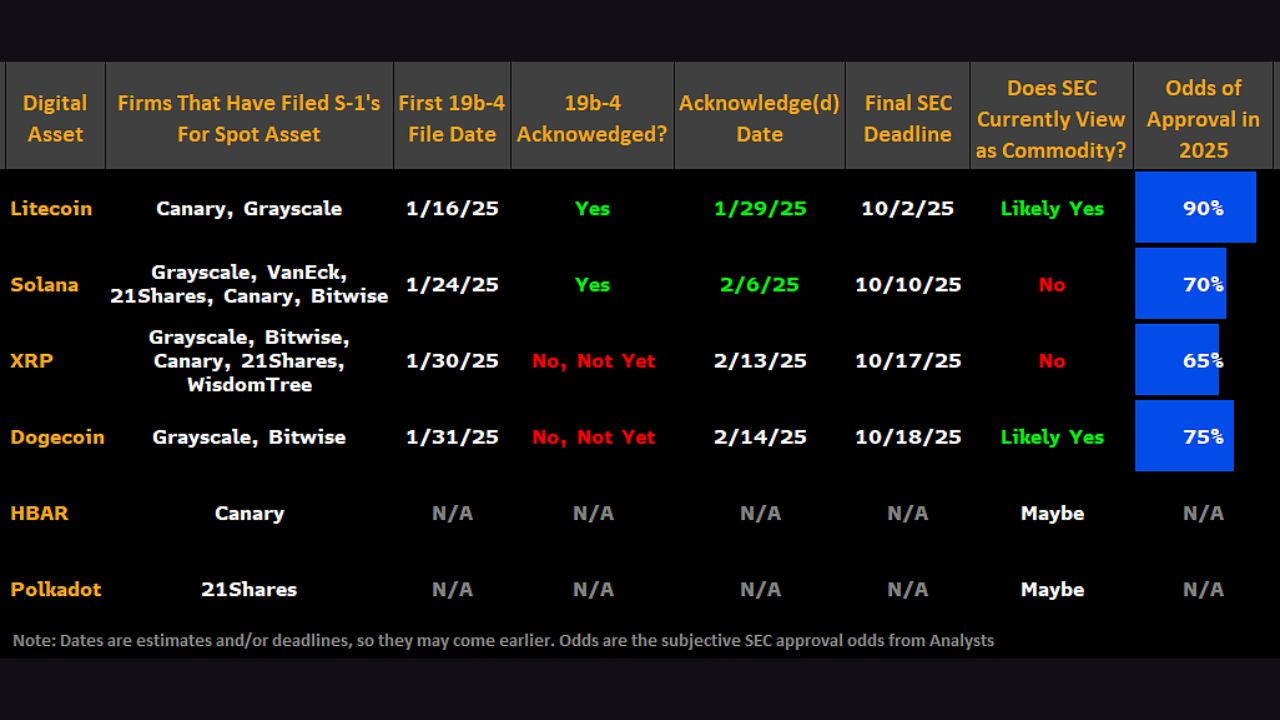Select Dogecoin's Likely Yes commodity view

pyautogui.click(x=1052, y=436)
